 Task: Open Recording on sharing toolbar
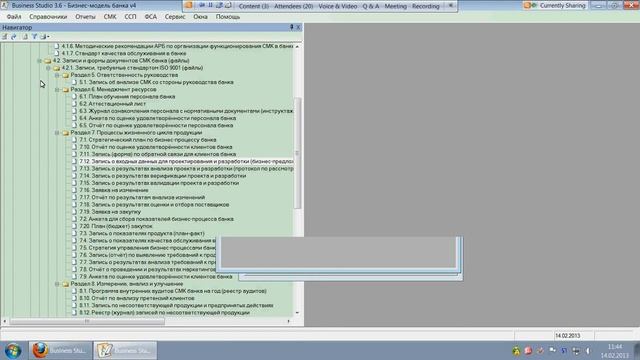[425, 6]
